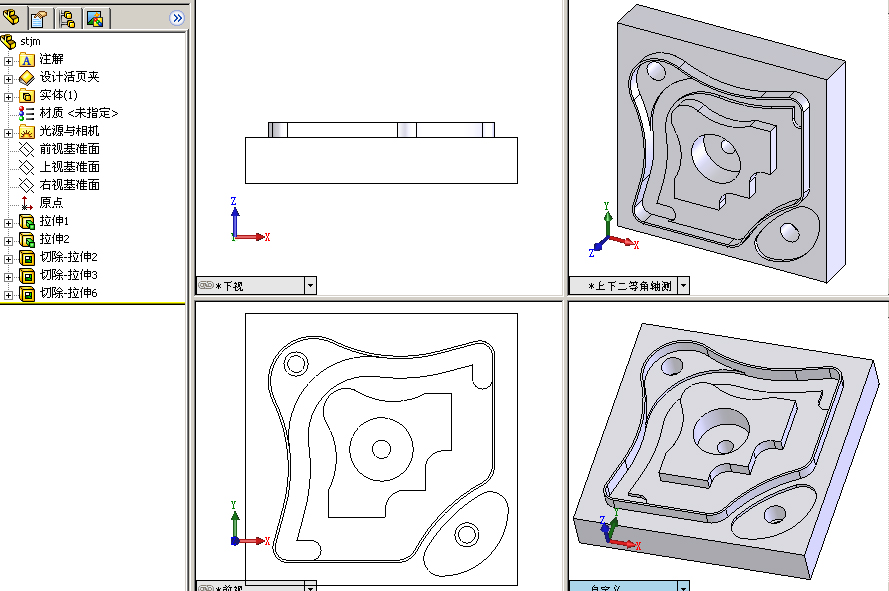Click the XYZ triad in the upper isometric viewport
Image resolution: width=889 pixels, height=591 pixels.
point(613,230)
